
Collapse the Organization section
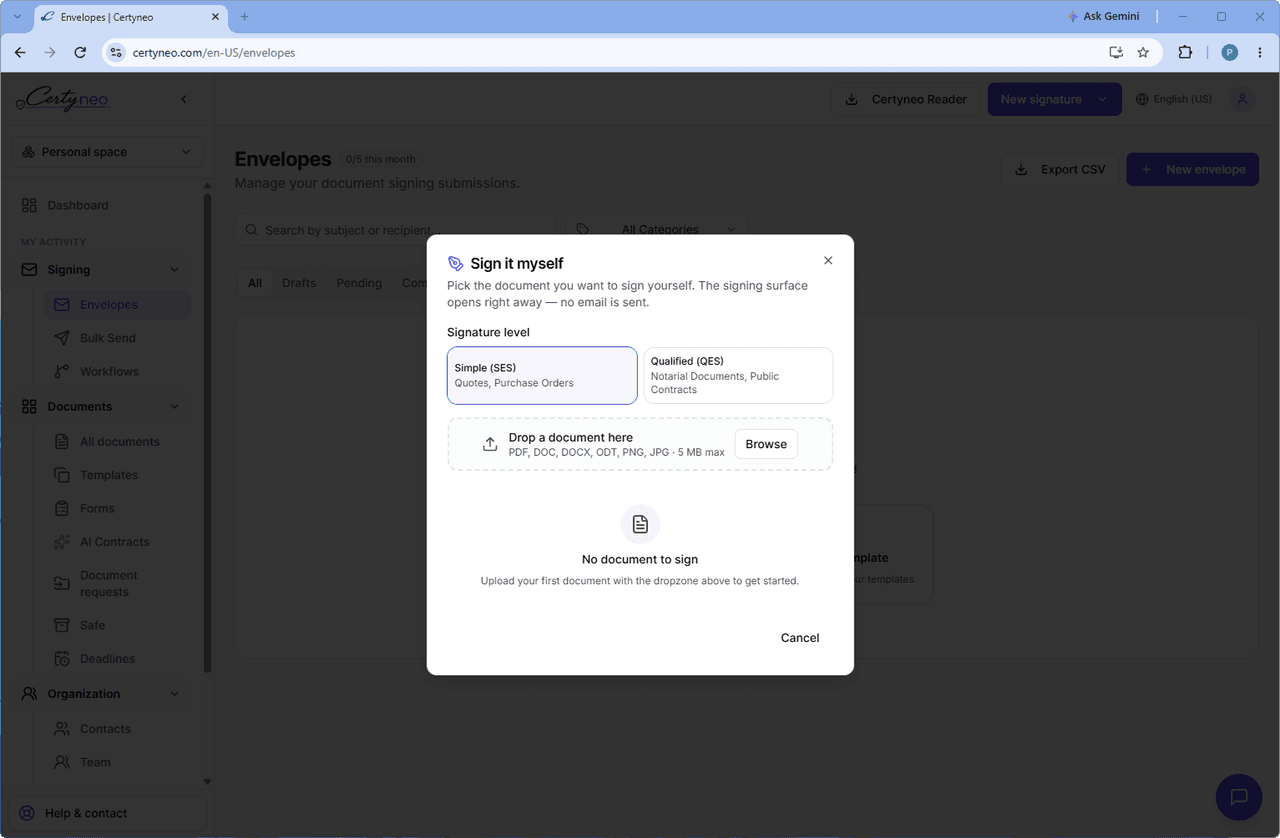pos(175,694)
